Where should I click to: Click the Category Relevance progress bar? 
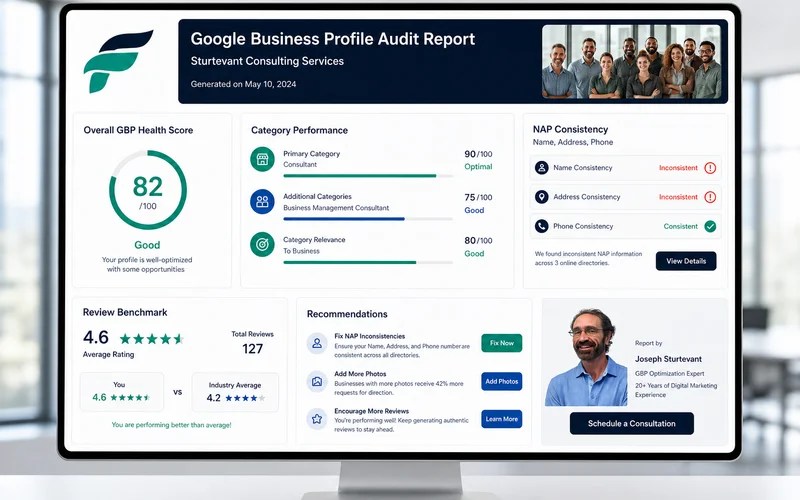click(368, 262)
